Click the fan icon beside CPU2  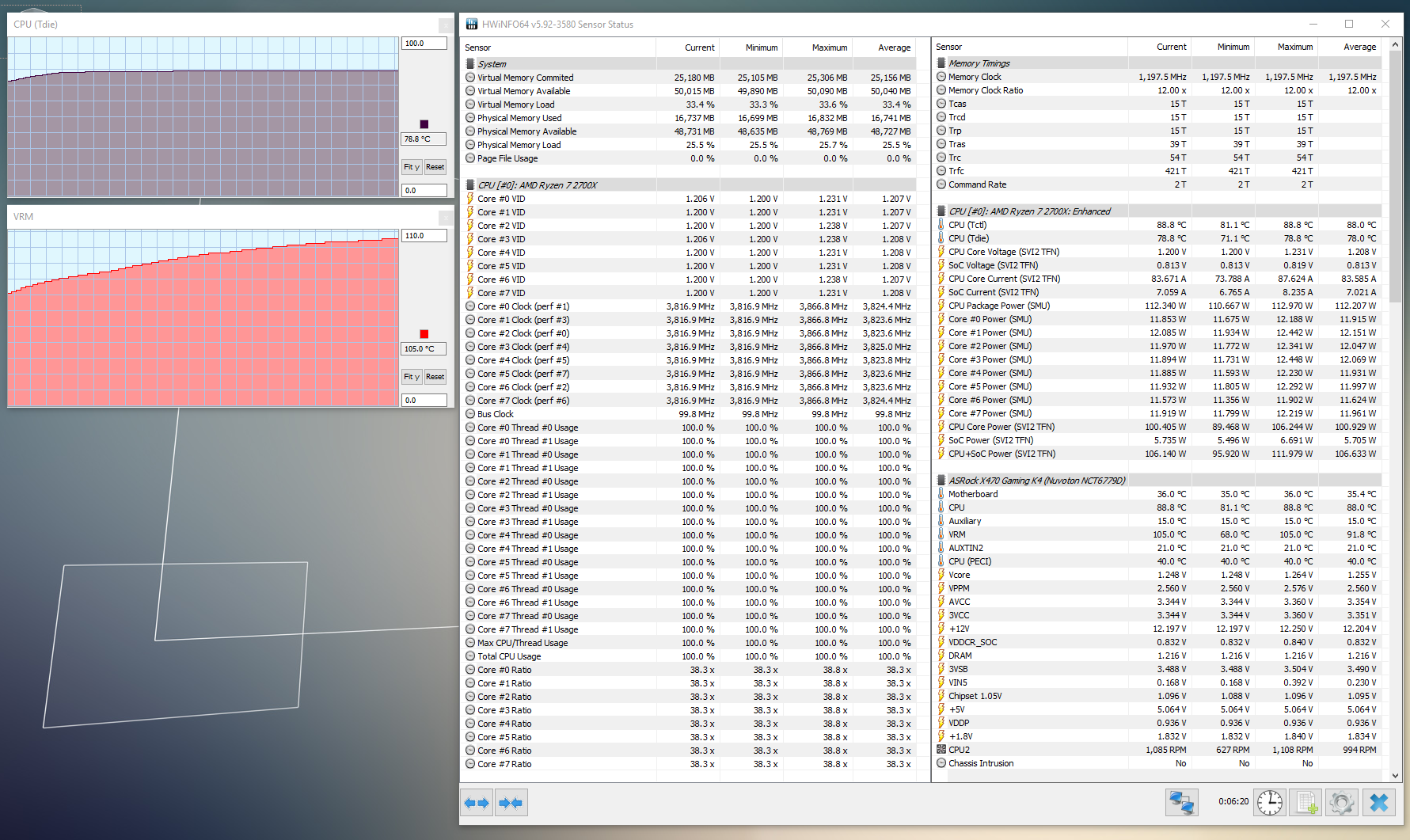[941, 750]
